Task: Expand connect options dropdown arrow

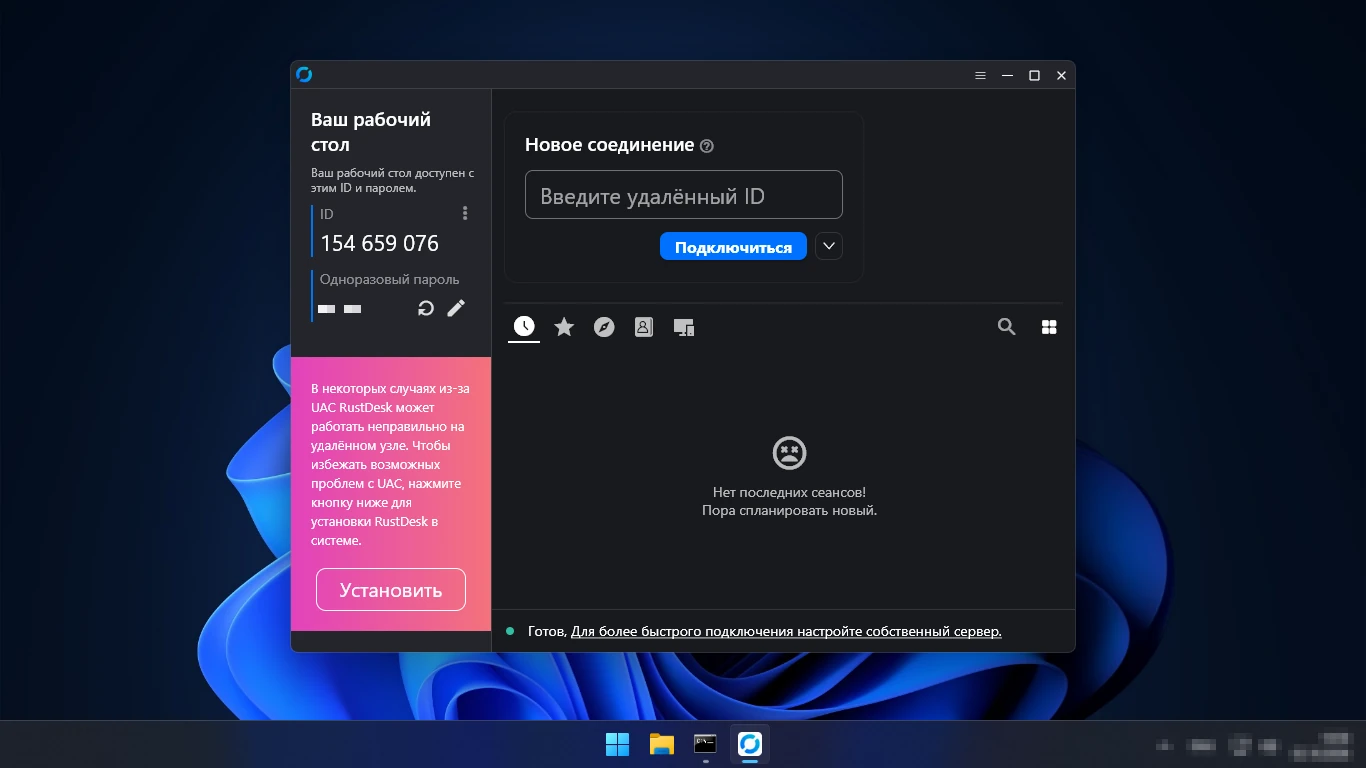Action: point(829,246)
